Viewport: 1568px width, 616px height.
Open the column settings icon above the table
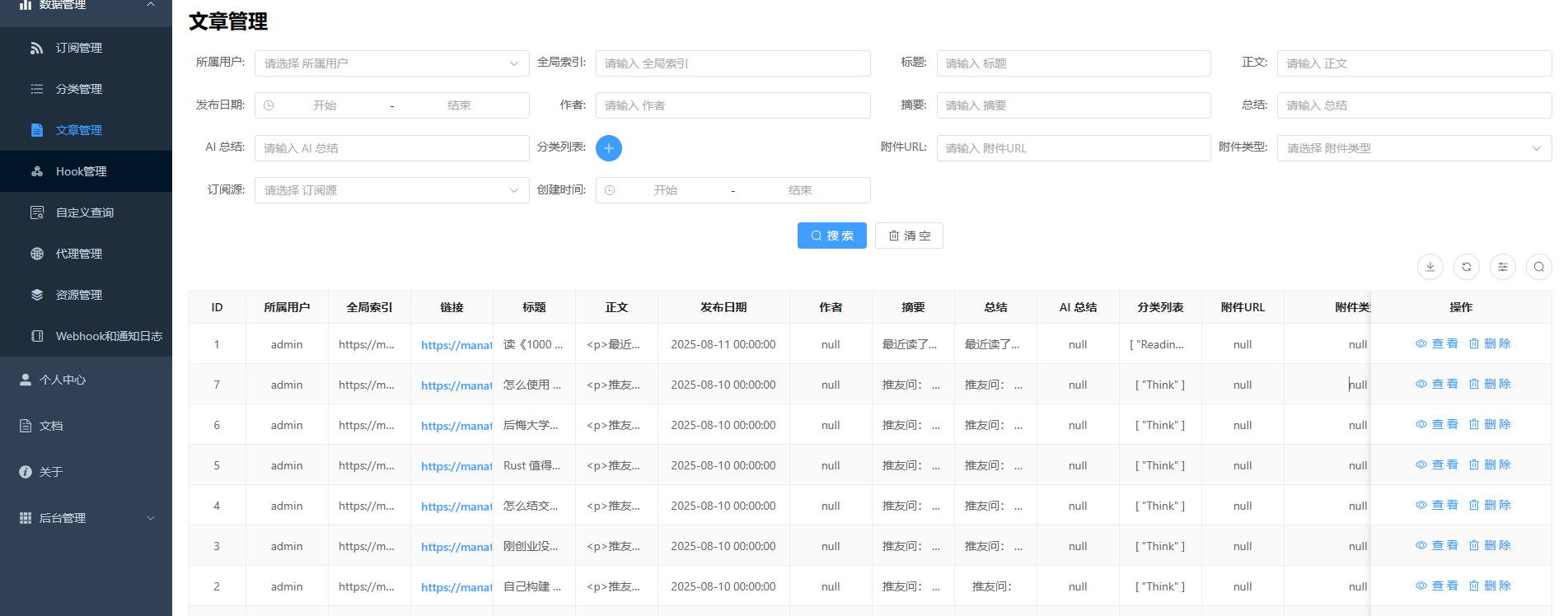click(1503, 267)
